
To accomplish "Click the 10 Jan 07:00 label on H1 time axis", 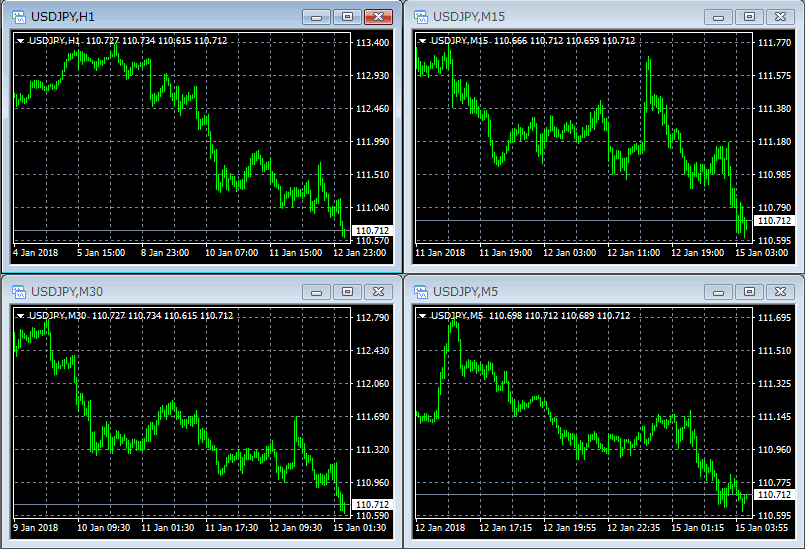I will [232, 253].
